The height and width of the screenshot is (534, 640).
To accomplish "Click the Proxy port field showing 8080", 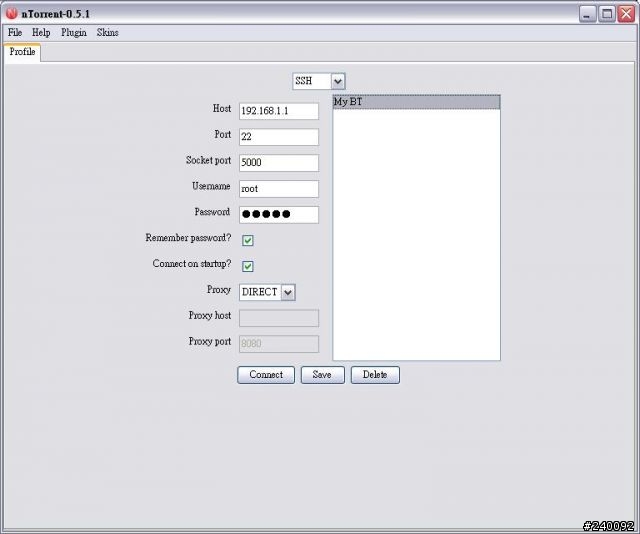I will point(279,344).
